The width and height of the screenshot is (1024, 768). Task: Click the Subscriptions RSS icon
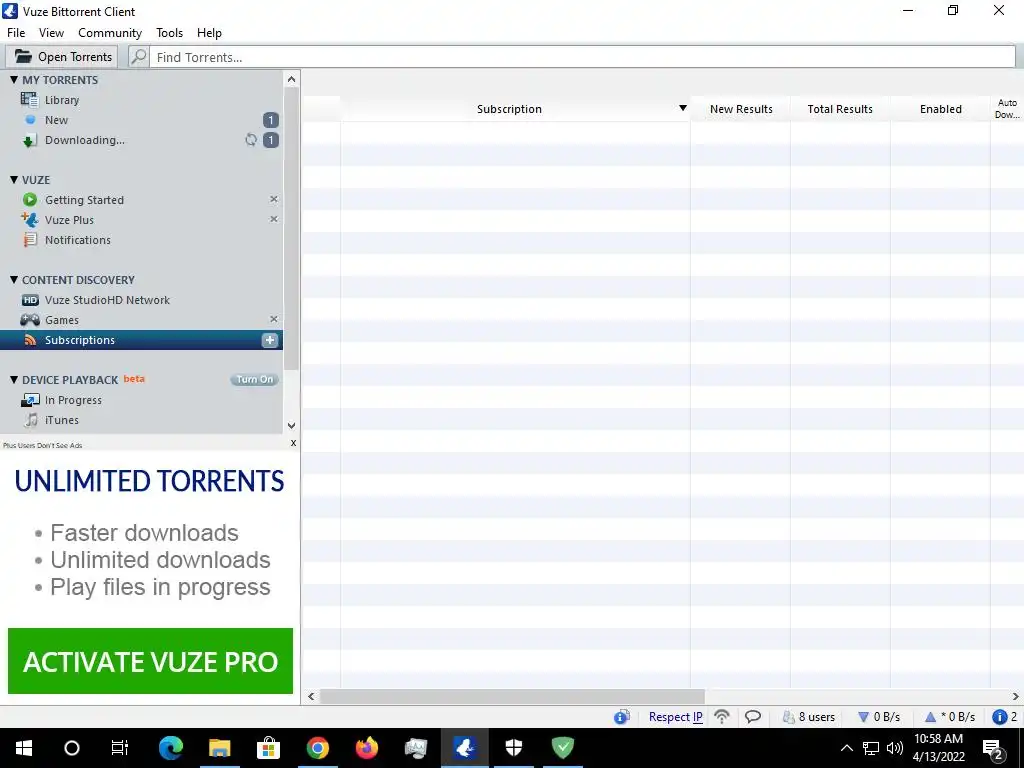[x=30, y=340]
